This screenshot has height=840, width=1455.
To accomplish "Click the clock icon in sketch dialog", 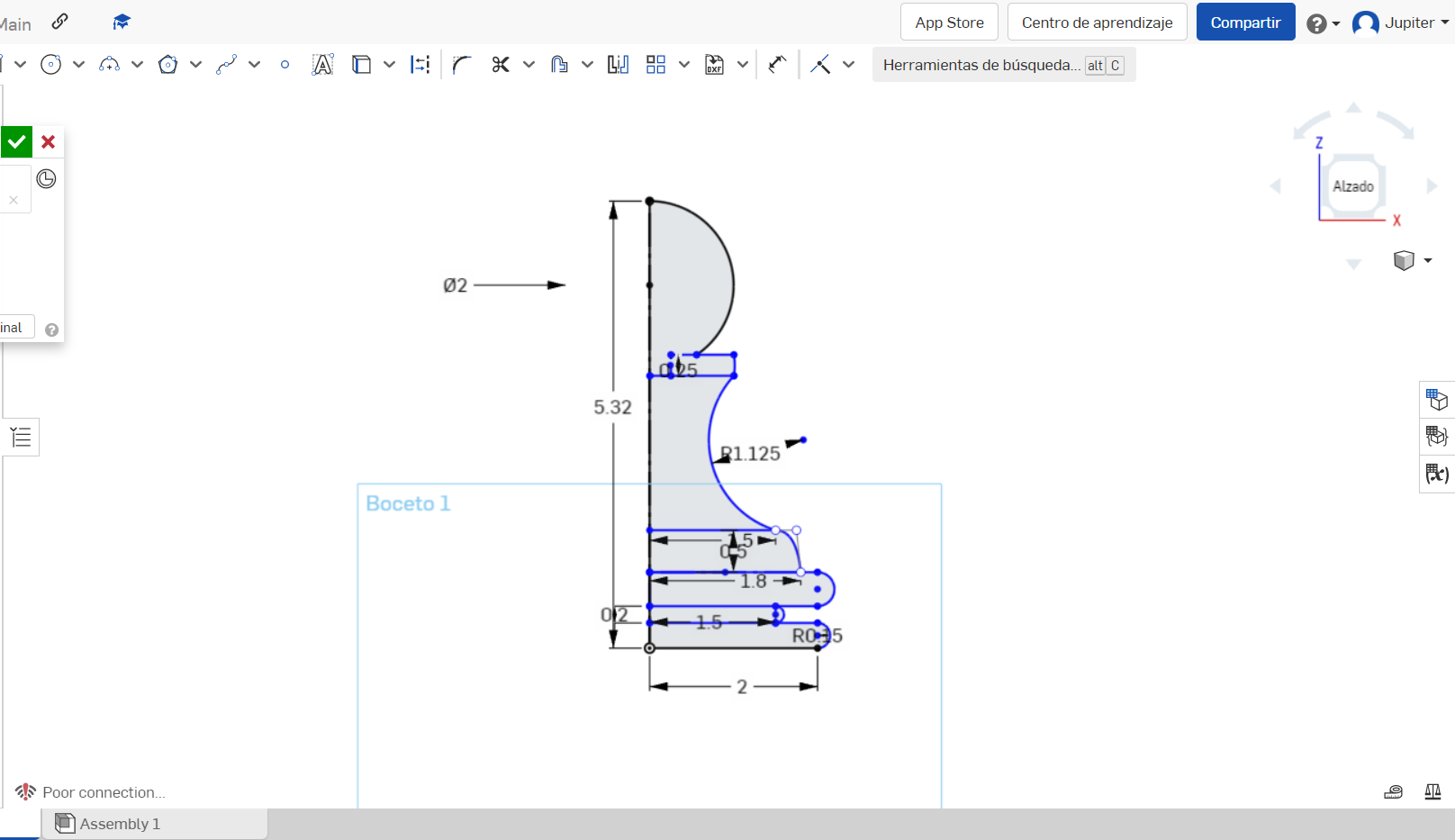I will click(46, 179).
